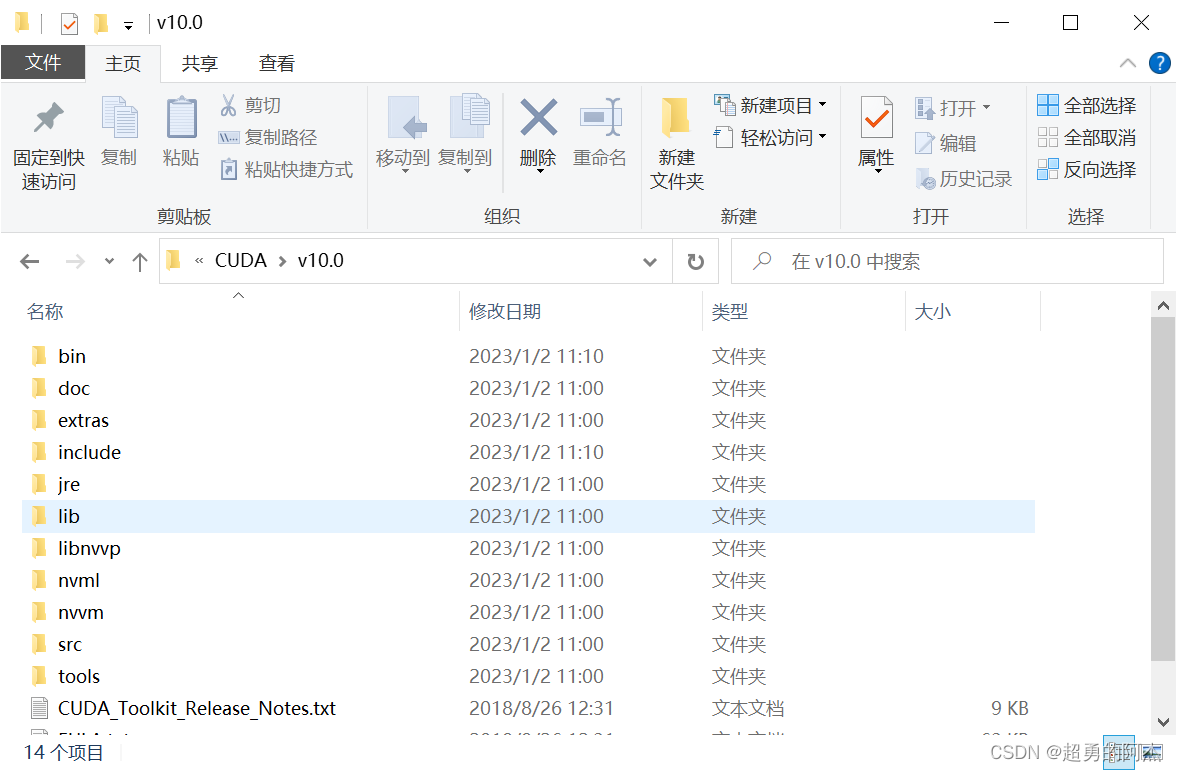1177x771 pixels.
Task: Click the History (历史记录) icon
Action: 925,179
